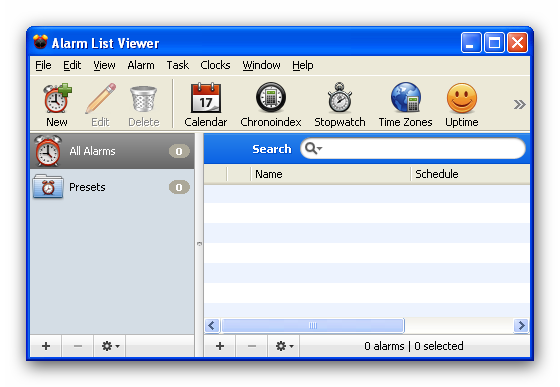
Task: Open alarm list gear actions dropdown
Action: (284, 346)
